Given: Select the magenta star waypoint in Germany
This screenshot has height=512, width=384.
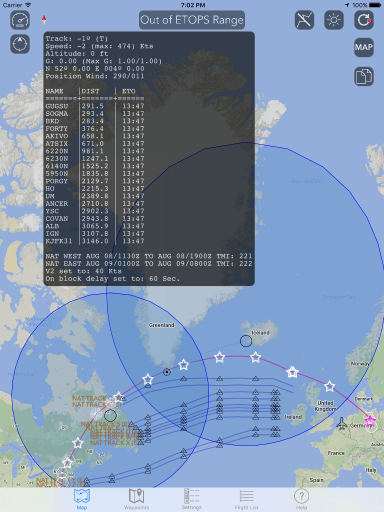Looking at the screenshot, I should [x=370, y=421].
